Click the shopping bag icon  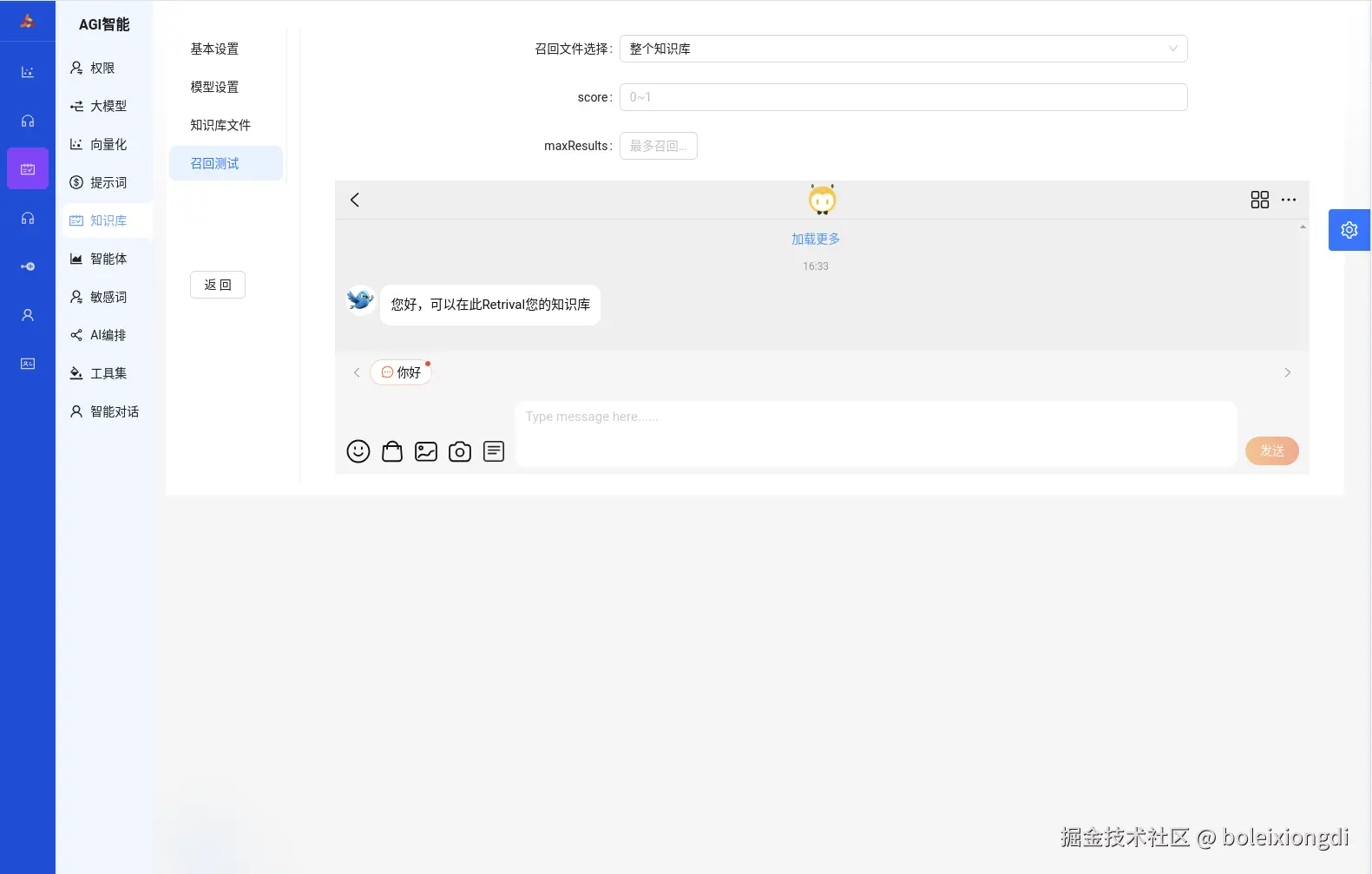tap(392, 451)
